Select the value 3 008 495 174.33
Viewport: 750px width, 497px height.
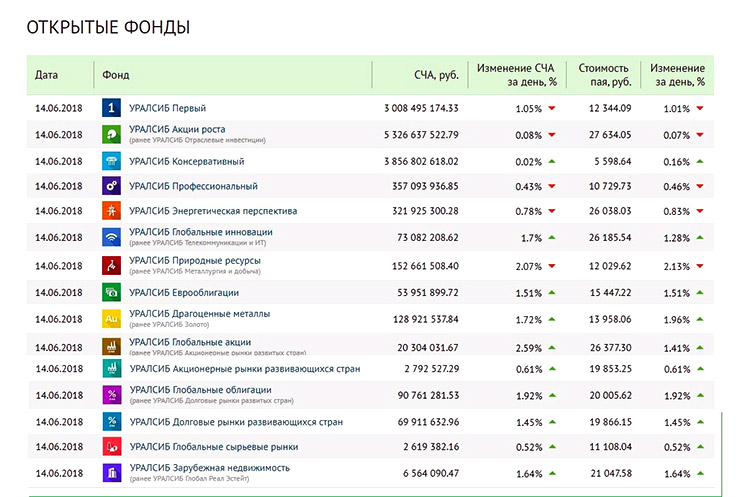click(x=421, y=108)
